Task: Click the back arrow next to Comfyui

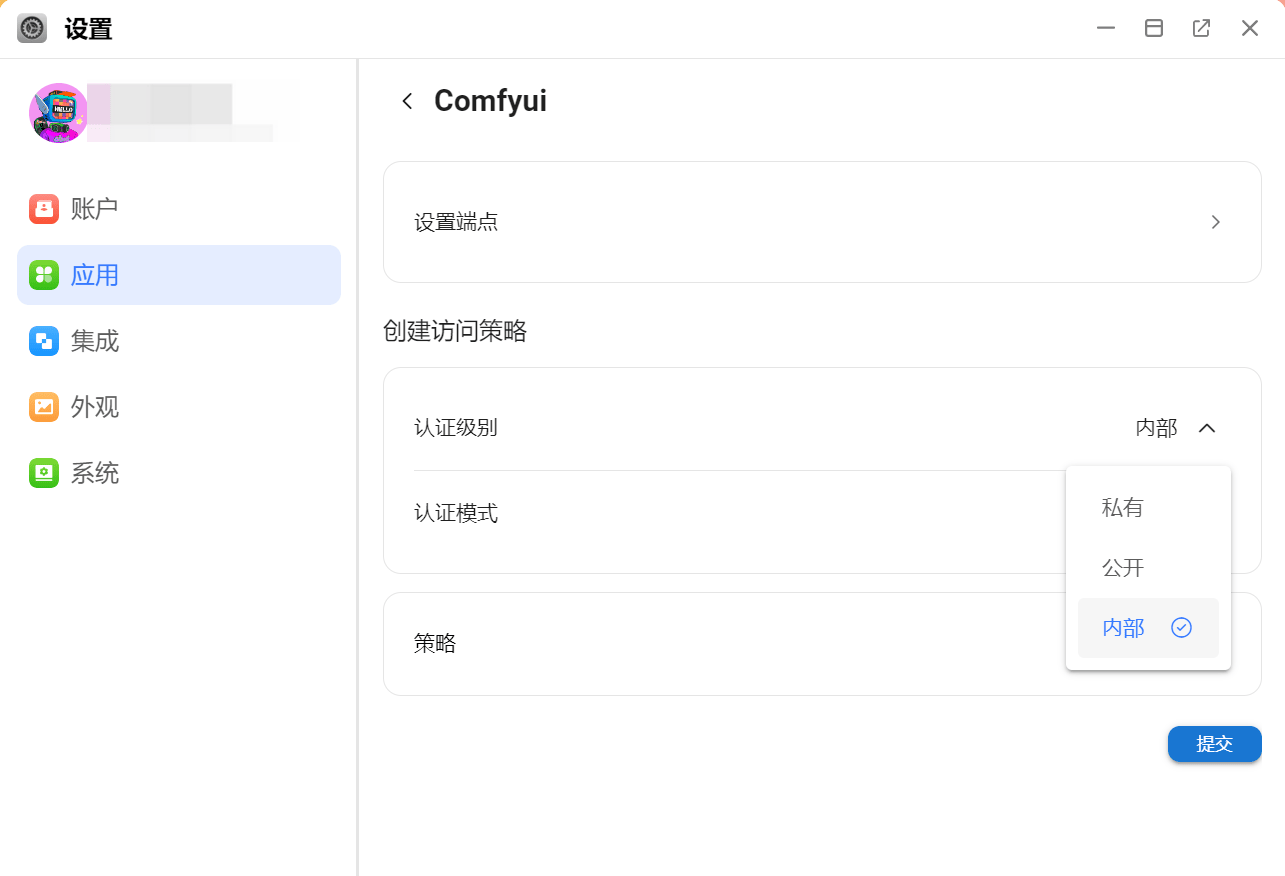Action: click(x=407, y=100)
